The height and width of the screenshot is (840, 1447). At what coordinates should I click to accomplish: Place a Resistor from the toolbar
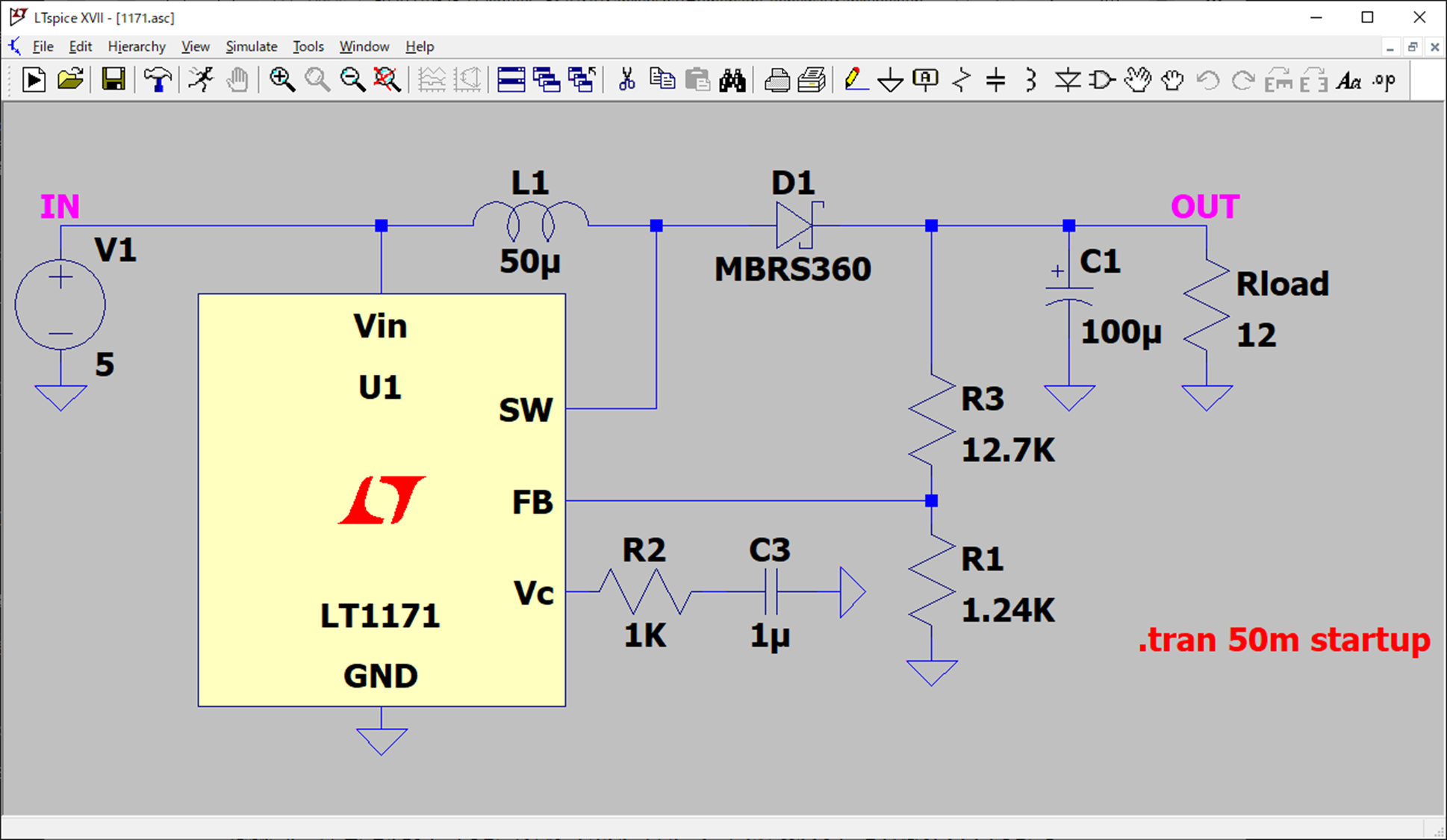(x=962, y=79)
